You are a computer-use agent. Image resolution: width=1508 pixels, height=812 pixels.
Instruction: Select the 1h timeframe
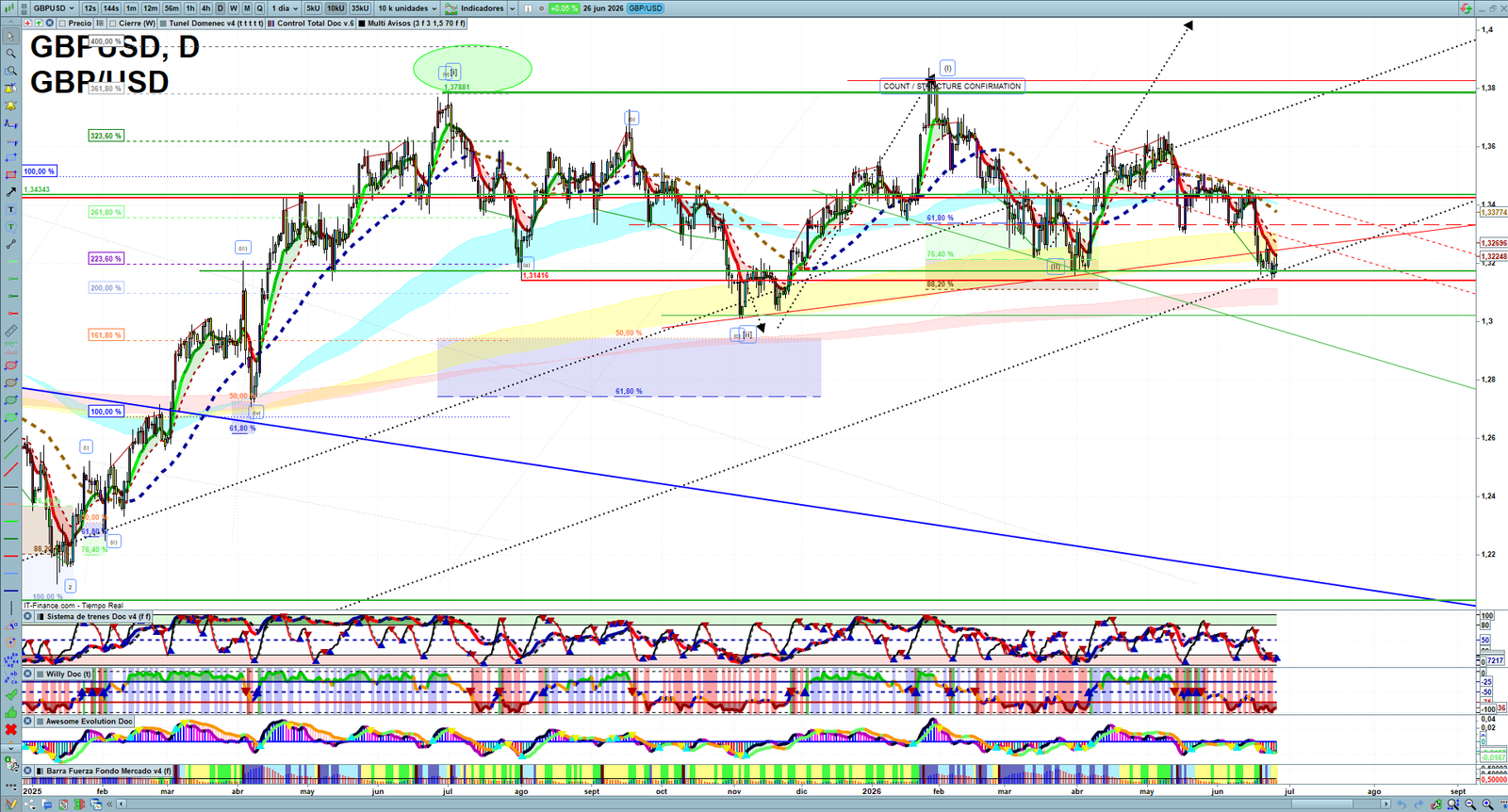click(x=190, y=8)
